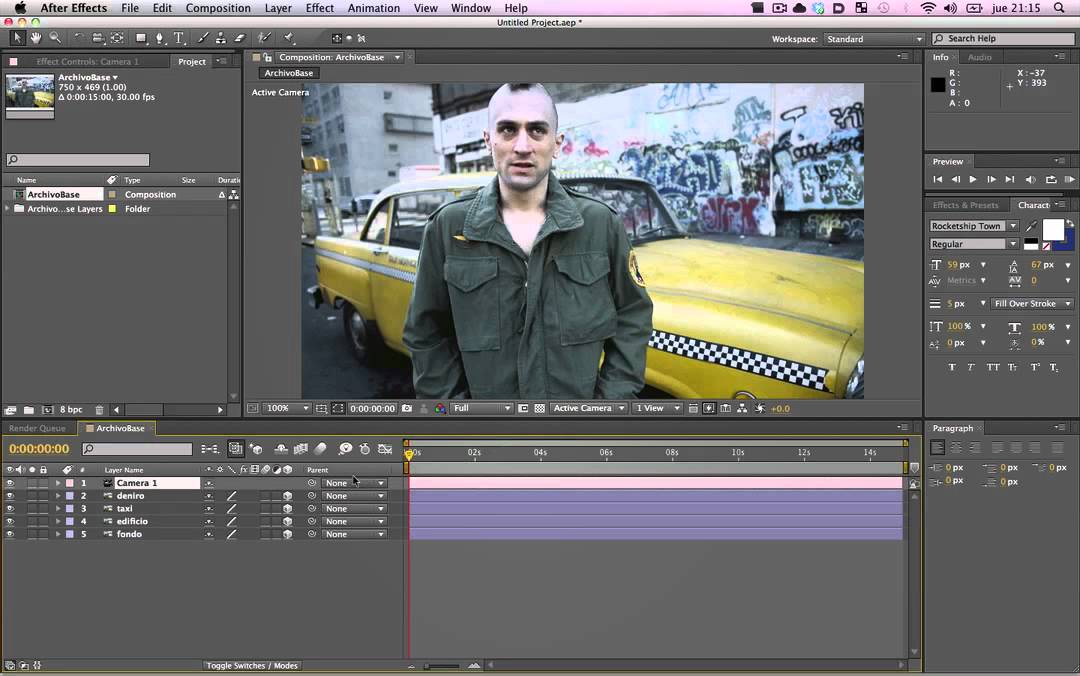Hide the taxi layer
This screenshot has height=676, width=1080.
(x=10, y=509)
